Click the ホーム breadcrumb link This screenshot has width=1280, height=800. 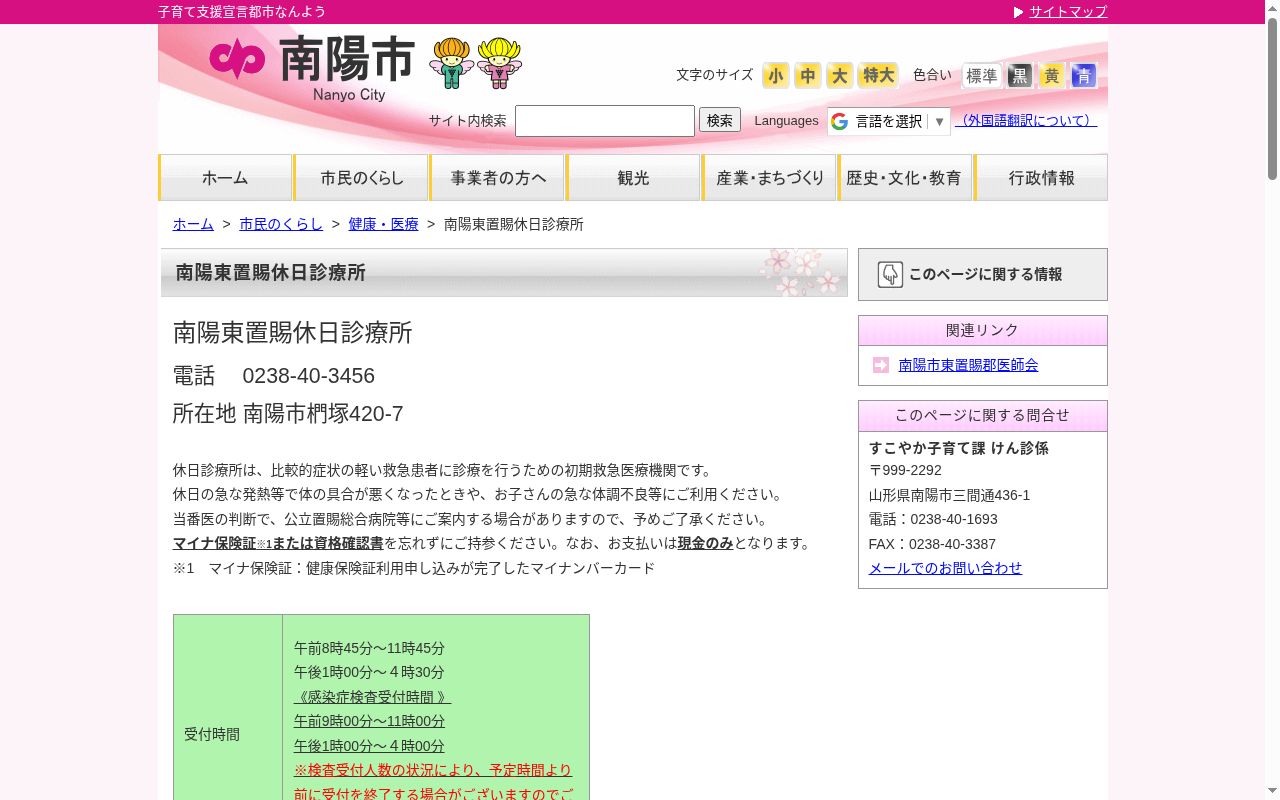click(x=193, y=224)
